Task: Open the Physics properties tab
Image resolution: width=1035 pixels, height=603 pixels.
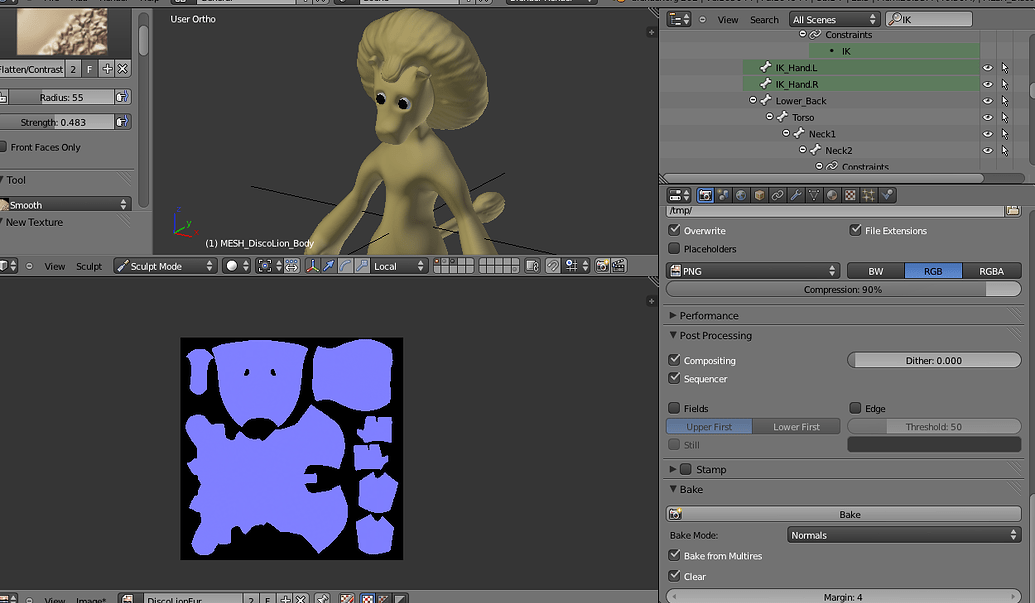Action: (x=887, y=195)
